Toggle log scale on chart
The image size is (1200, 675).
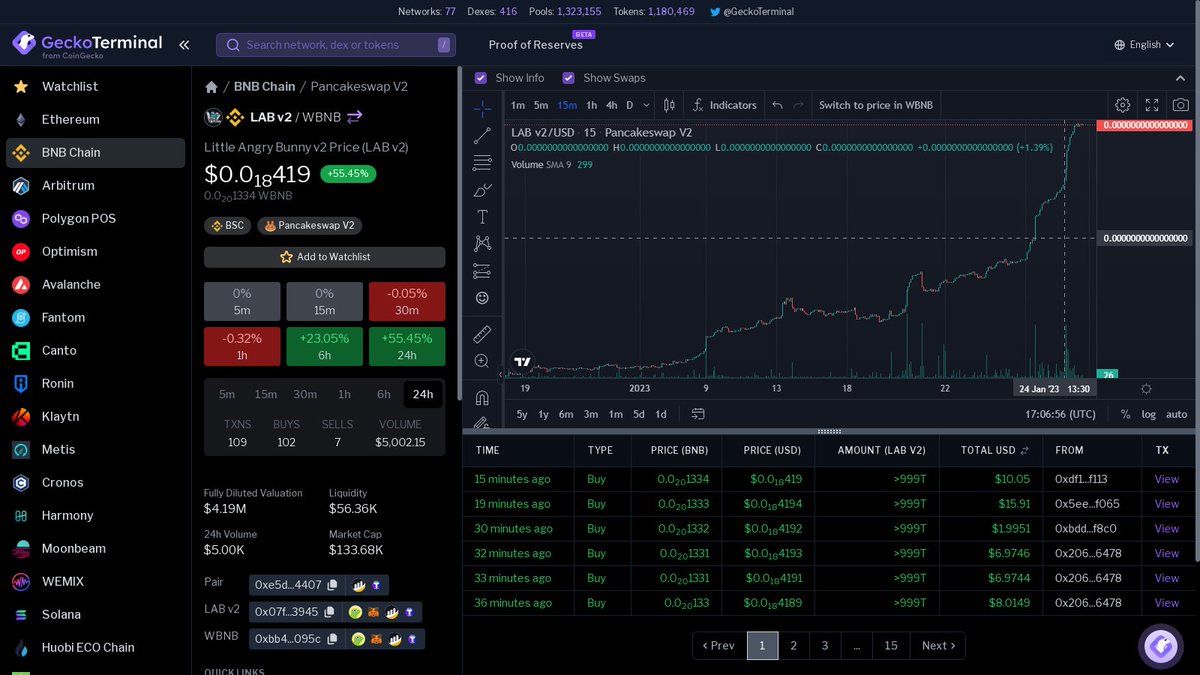click(x=1149, y=414)
